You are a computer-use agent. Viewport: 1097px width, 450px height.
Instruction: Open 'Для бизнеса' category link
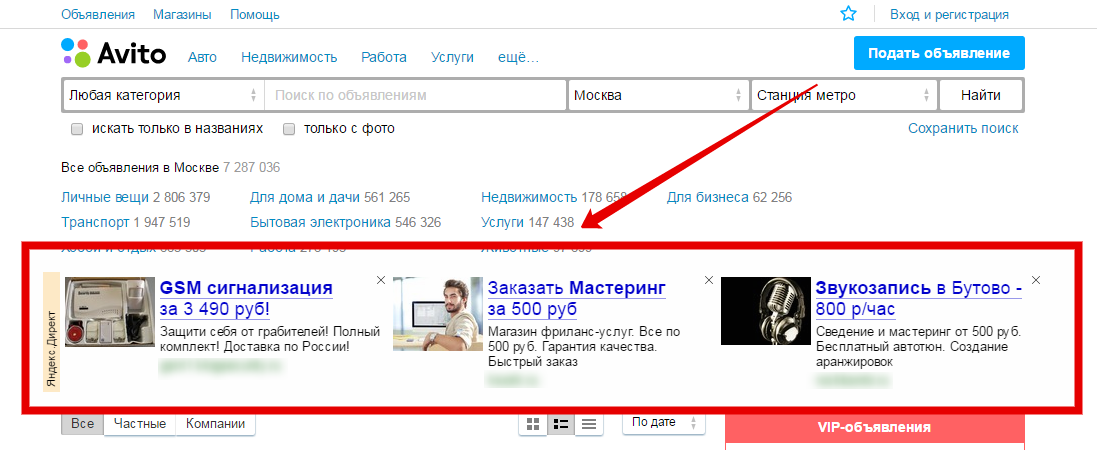(x=708, y=197)
